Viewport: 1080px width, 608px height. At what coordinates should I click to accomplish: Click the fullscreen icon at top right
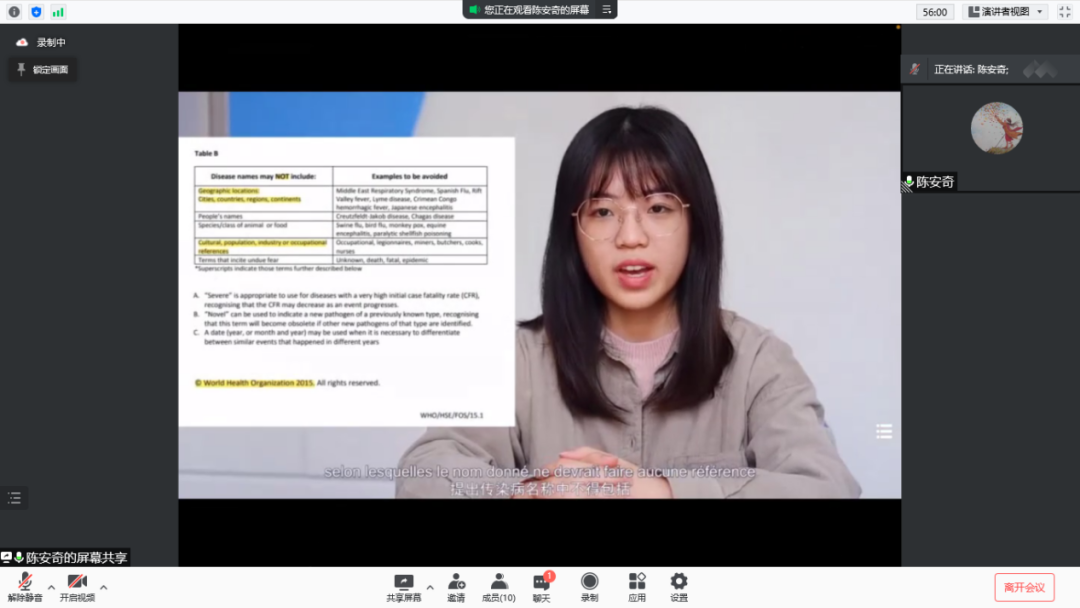(x=1064, y=12)
